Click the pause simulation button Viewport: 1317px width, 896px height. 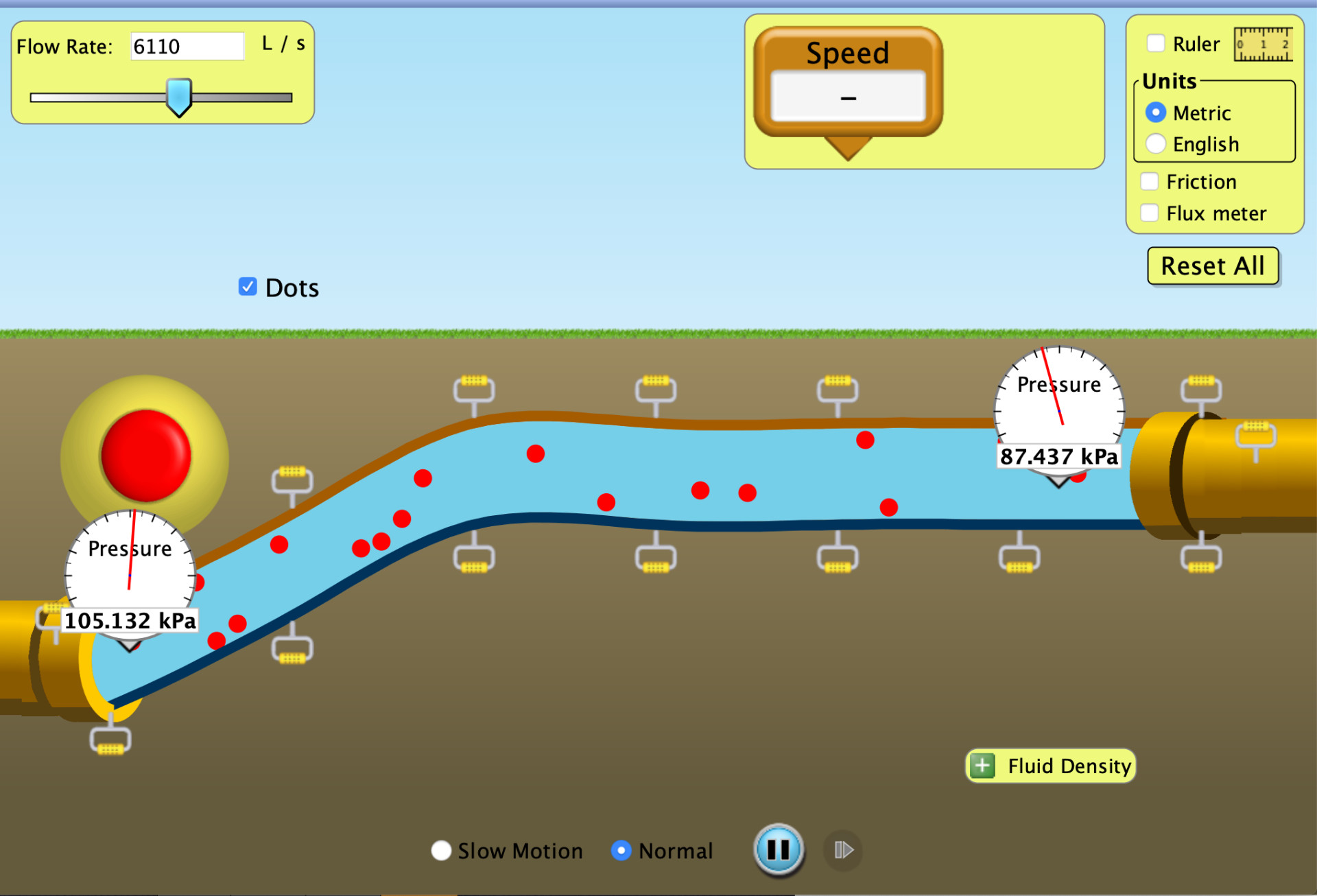pos(778,849)
